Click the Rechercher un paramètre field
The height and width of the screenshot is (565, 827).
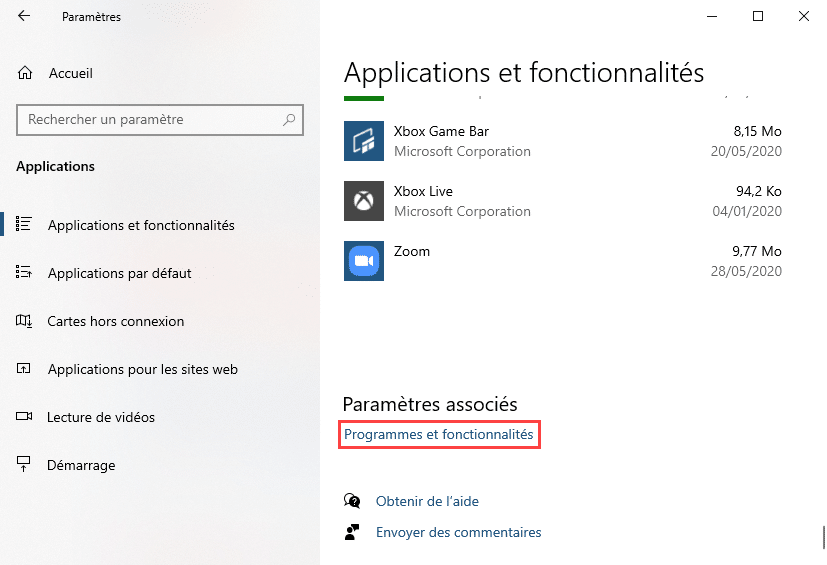[150, 120]
